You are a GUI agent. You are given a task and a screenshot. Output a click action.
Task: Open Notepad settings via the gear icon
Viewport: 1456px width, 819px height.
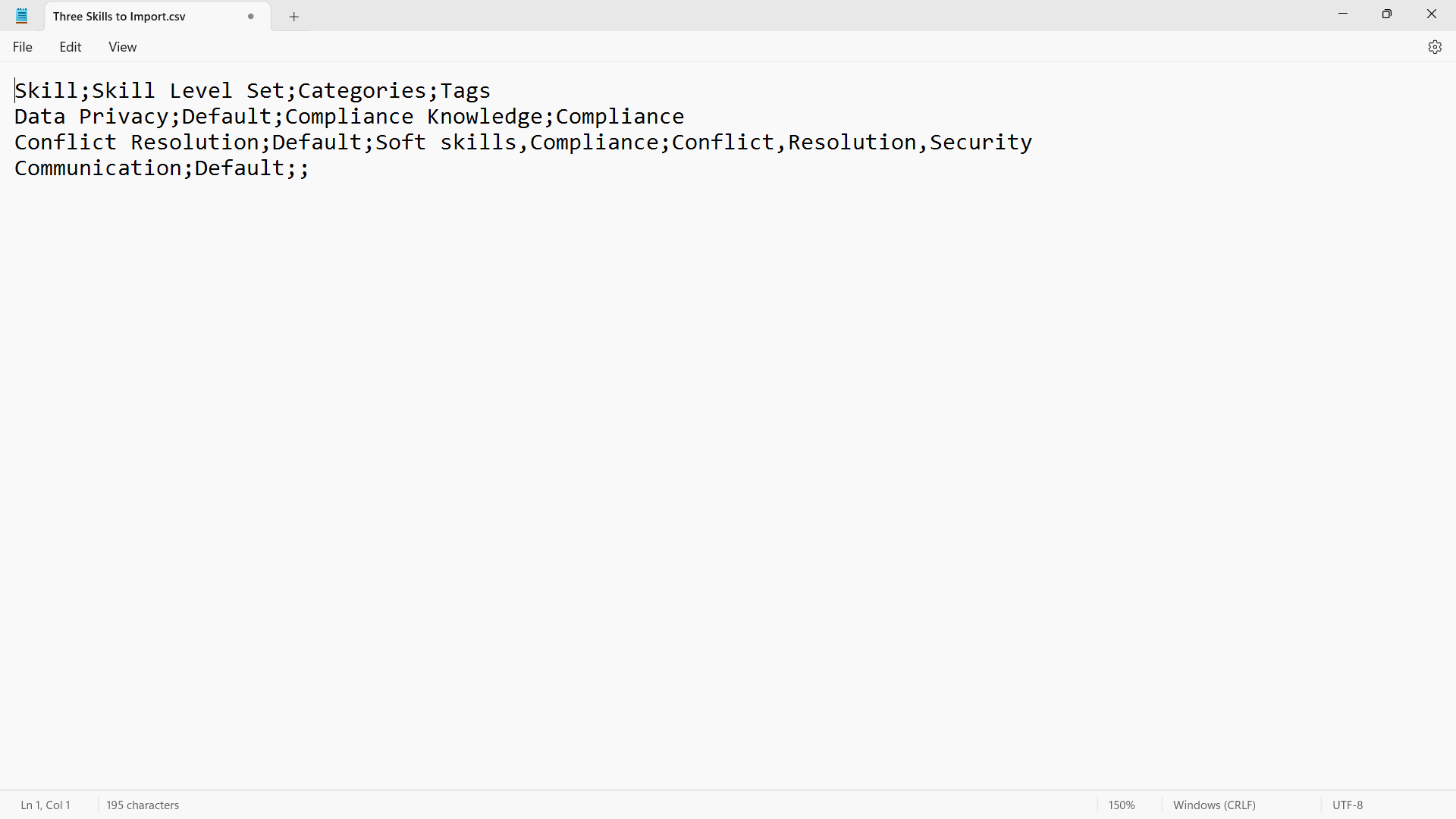(x=1434, y=47)
